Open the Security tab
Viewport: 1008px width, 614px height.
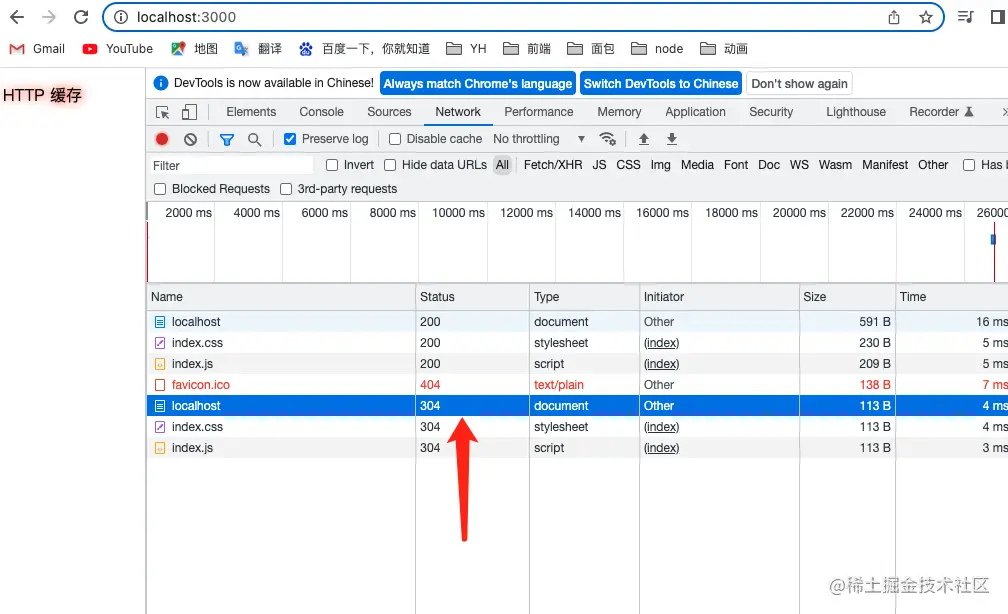pyautogui.click(x=771, y=112)
